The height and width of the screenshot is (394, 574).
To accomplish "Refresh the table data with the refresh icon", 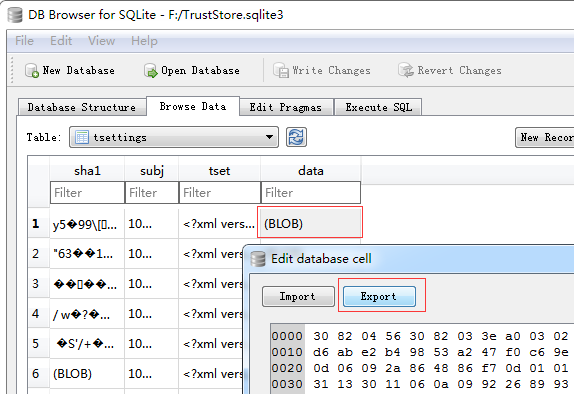I will (x=296, y=137).
